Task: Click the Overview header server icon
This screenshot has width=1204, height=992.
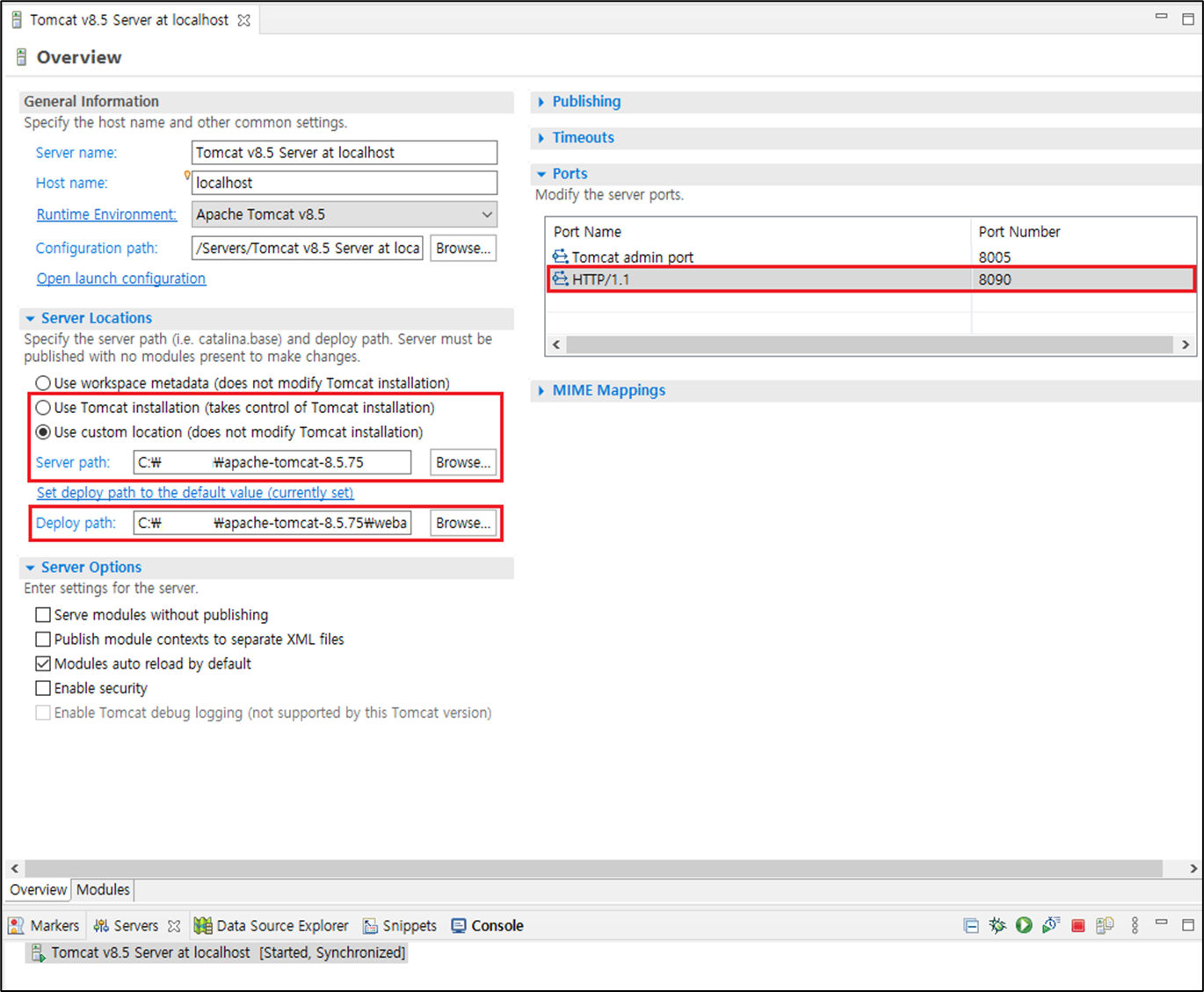Action: (x=21, y=58)
